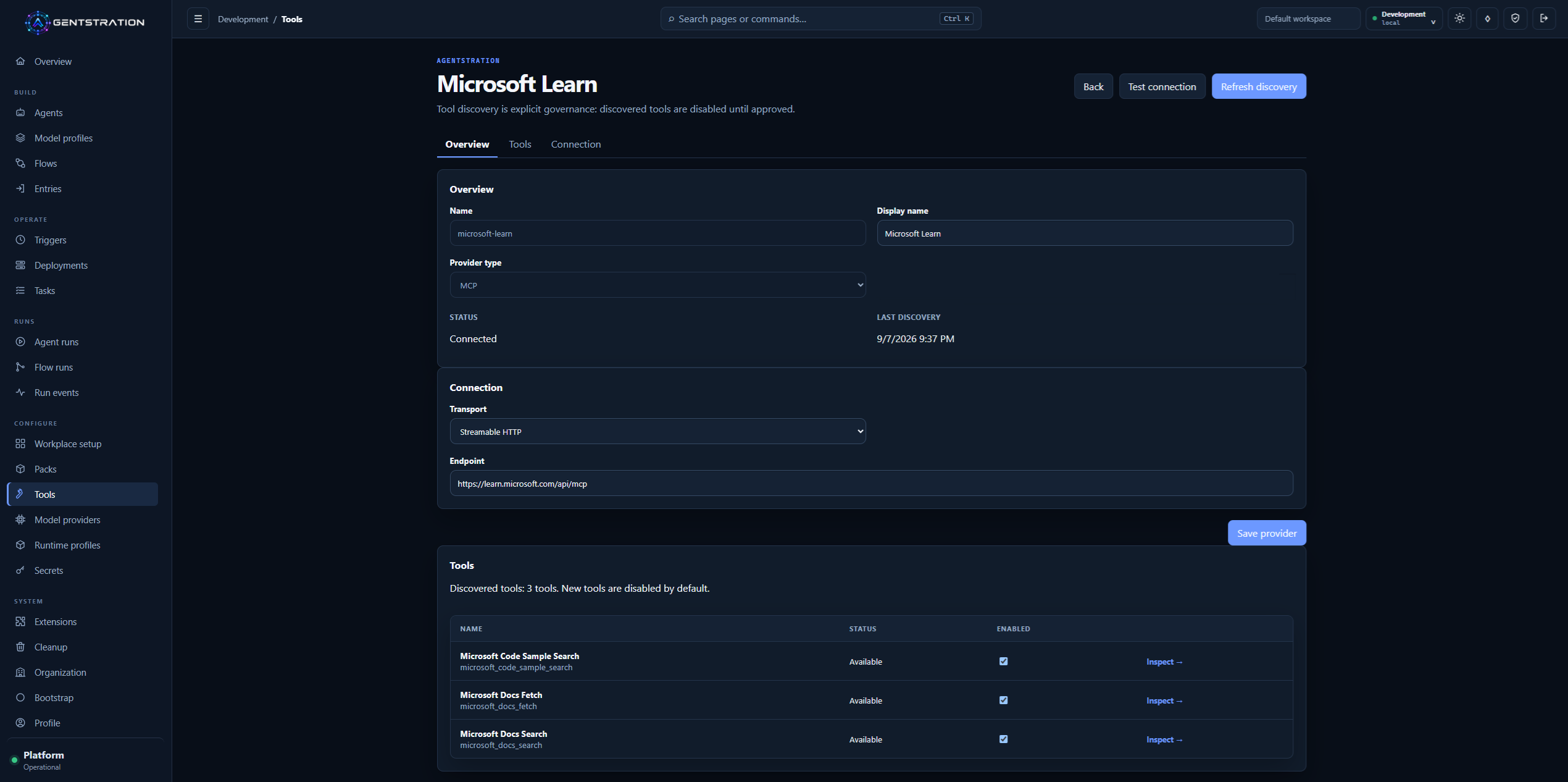Click the Development breadcrumb link

pos(243,19)
